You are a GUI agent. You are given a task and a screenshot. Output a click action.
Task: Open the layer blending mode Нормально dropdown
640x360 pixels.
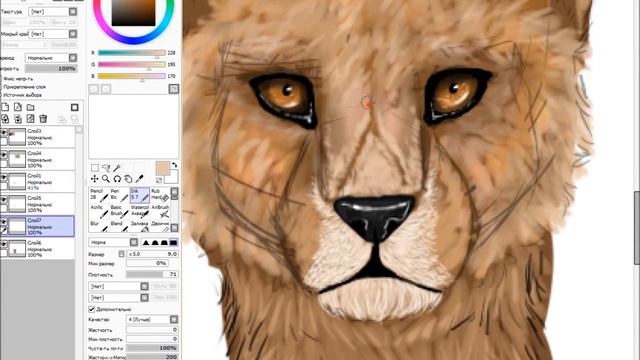click(51, 58)
